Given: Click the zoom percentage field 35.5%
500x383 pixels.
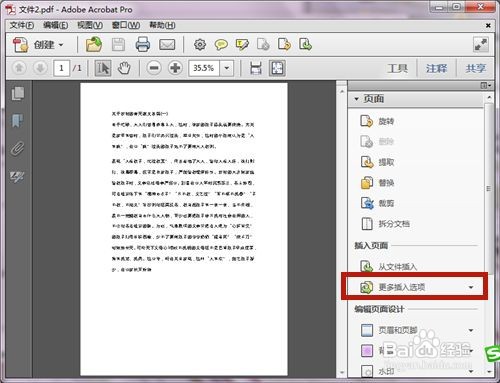Looking at the screenshot, I should 204,68.
